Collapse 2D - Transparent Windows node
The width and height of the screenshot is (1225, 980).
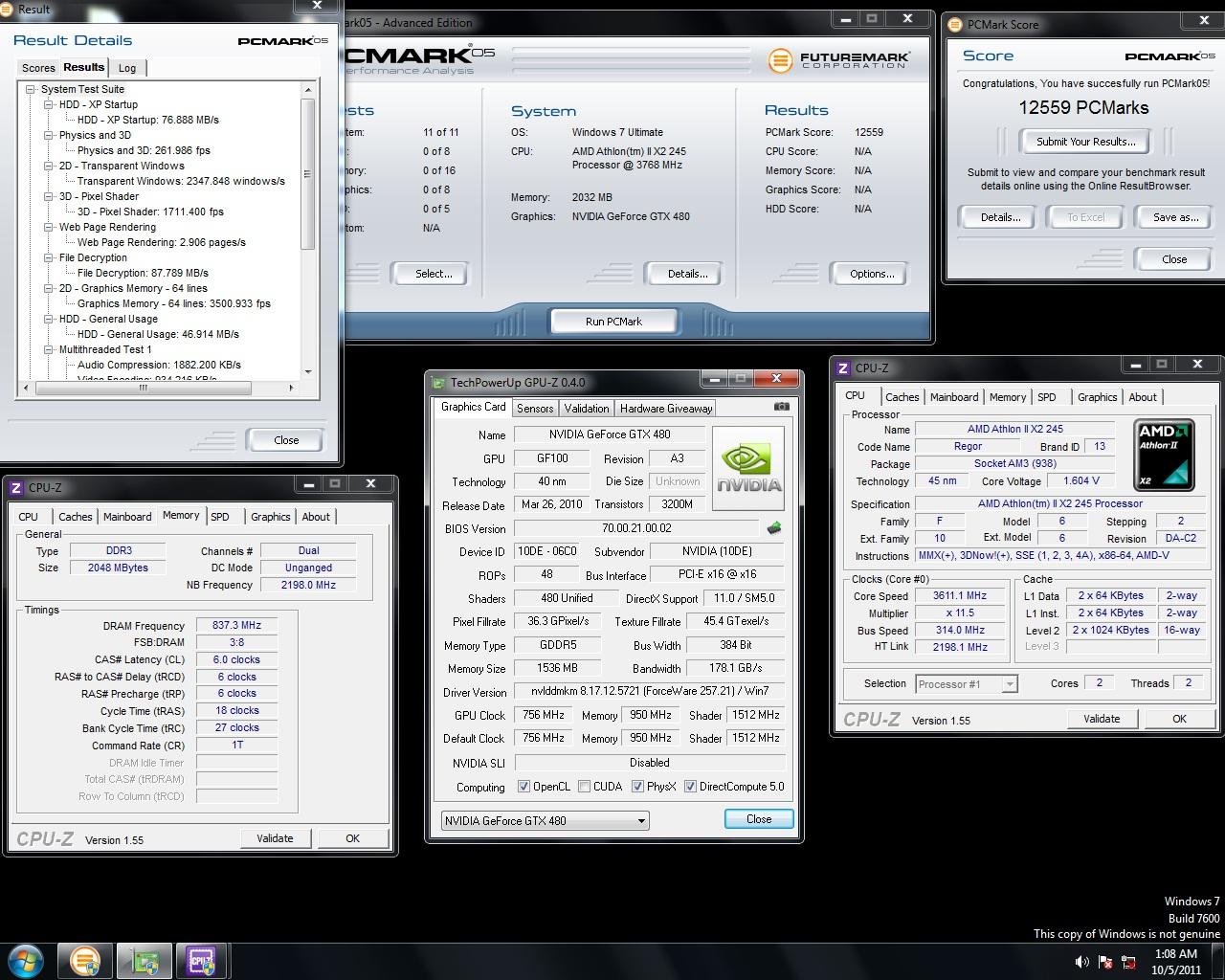pos(49,166)
